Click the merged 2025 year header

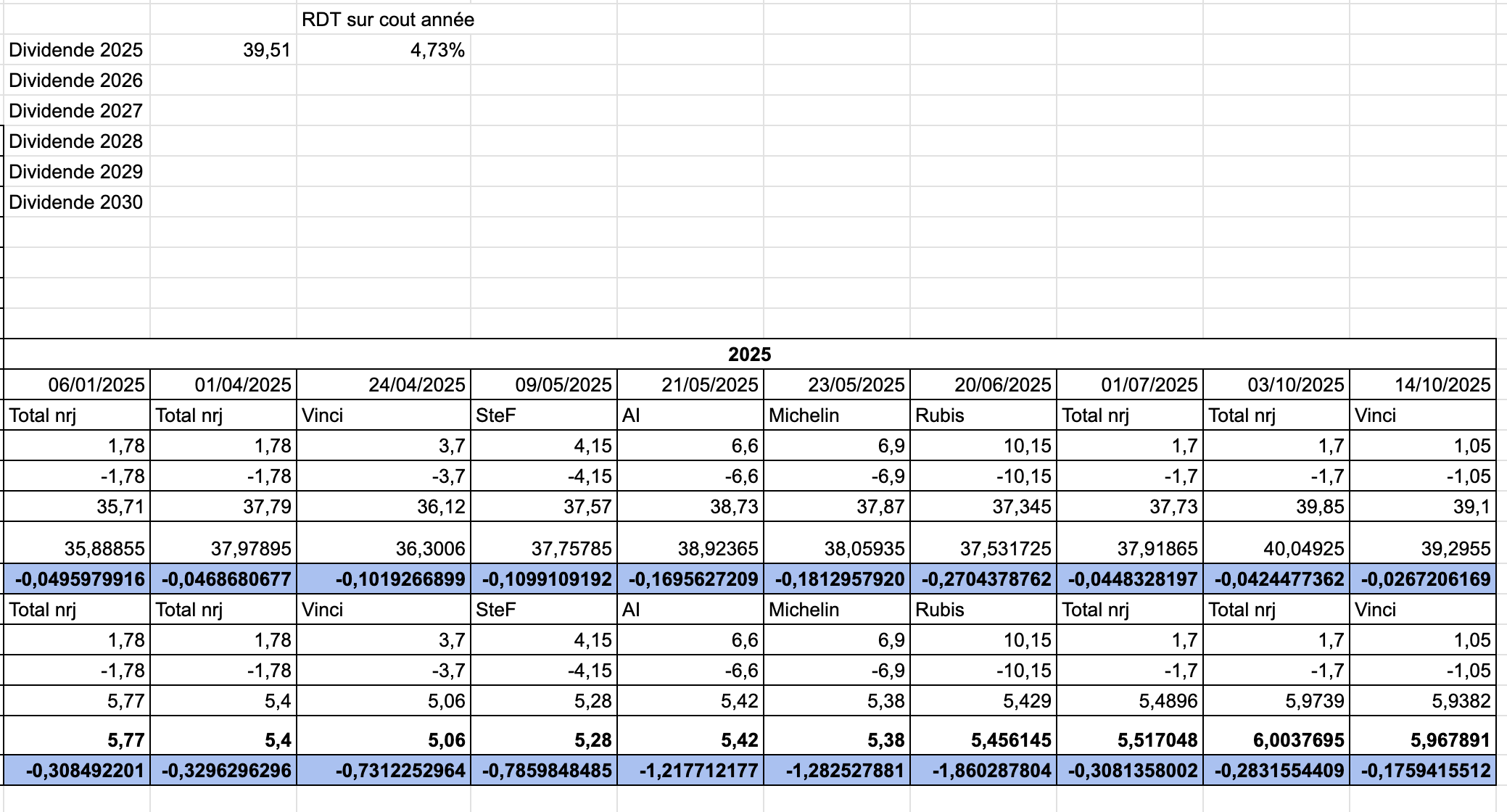[x=749, y=355]
